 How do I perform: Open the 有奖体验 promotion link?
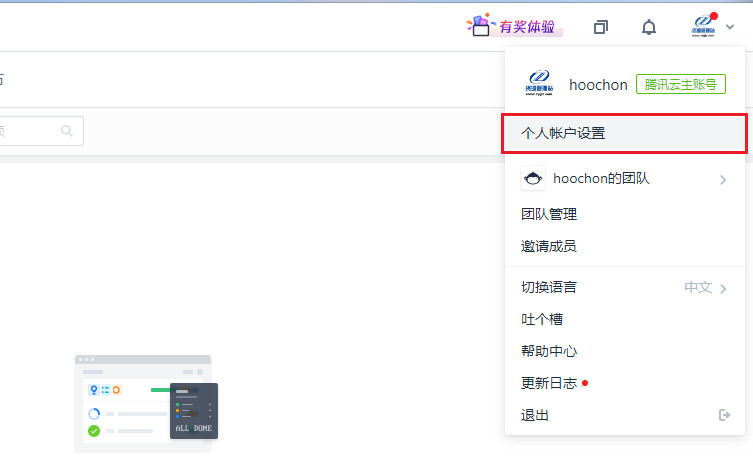pyautogui.click(x=527, y=27)
